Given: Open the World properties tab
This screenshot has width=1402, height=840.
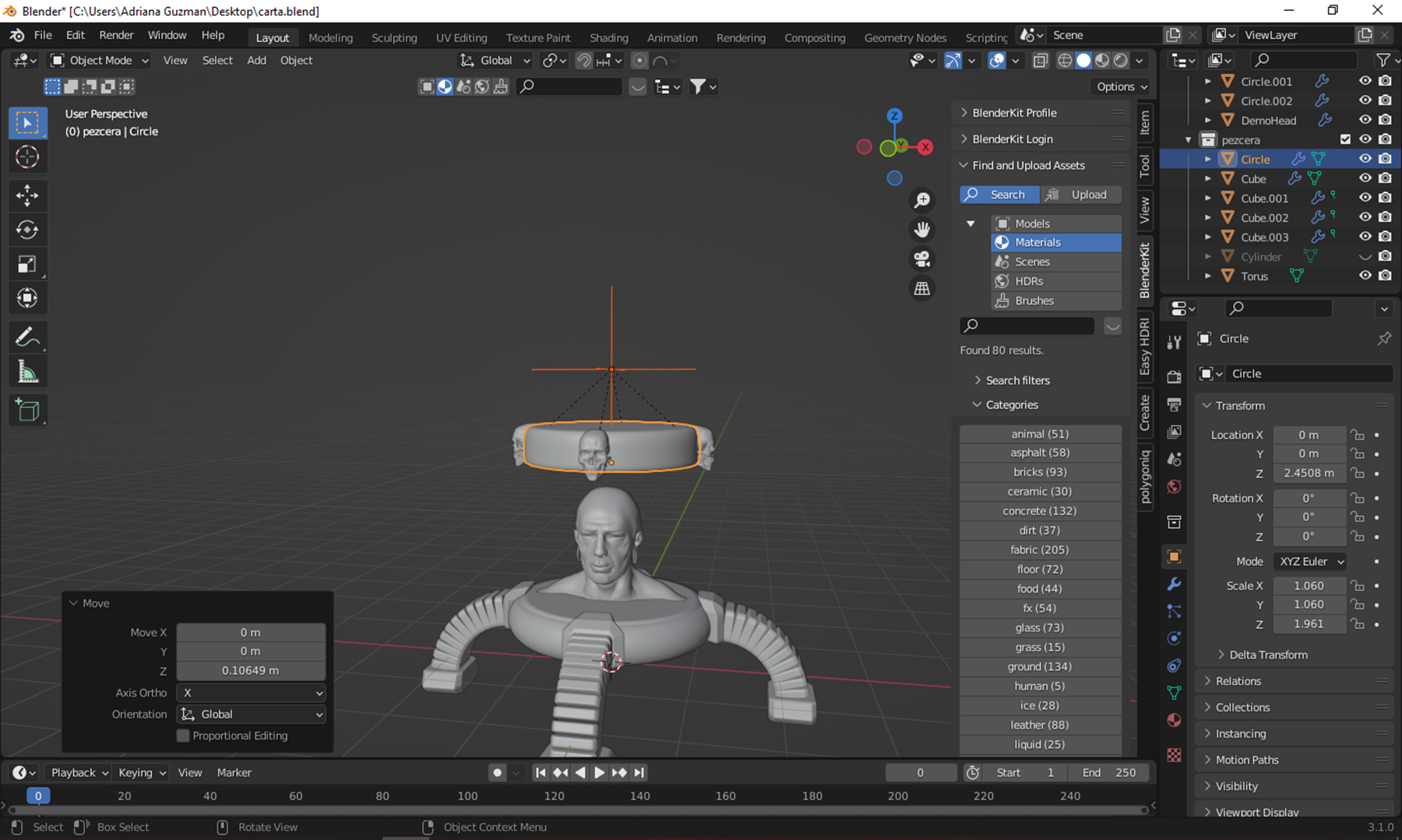Looking at the screenshot, I should pyautogui.click(x=1174, y=487).
